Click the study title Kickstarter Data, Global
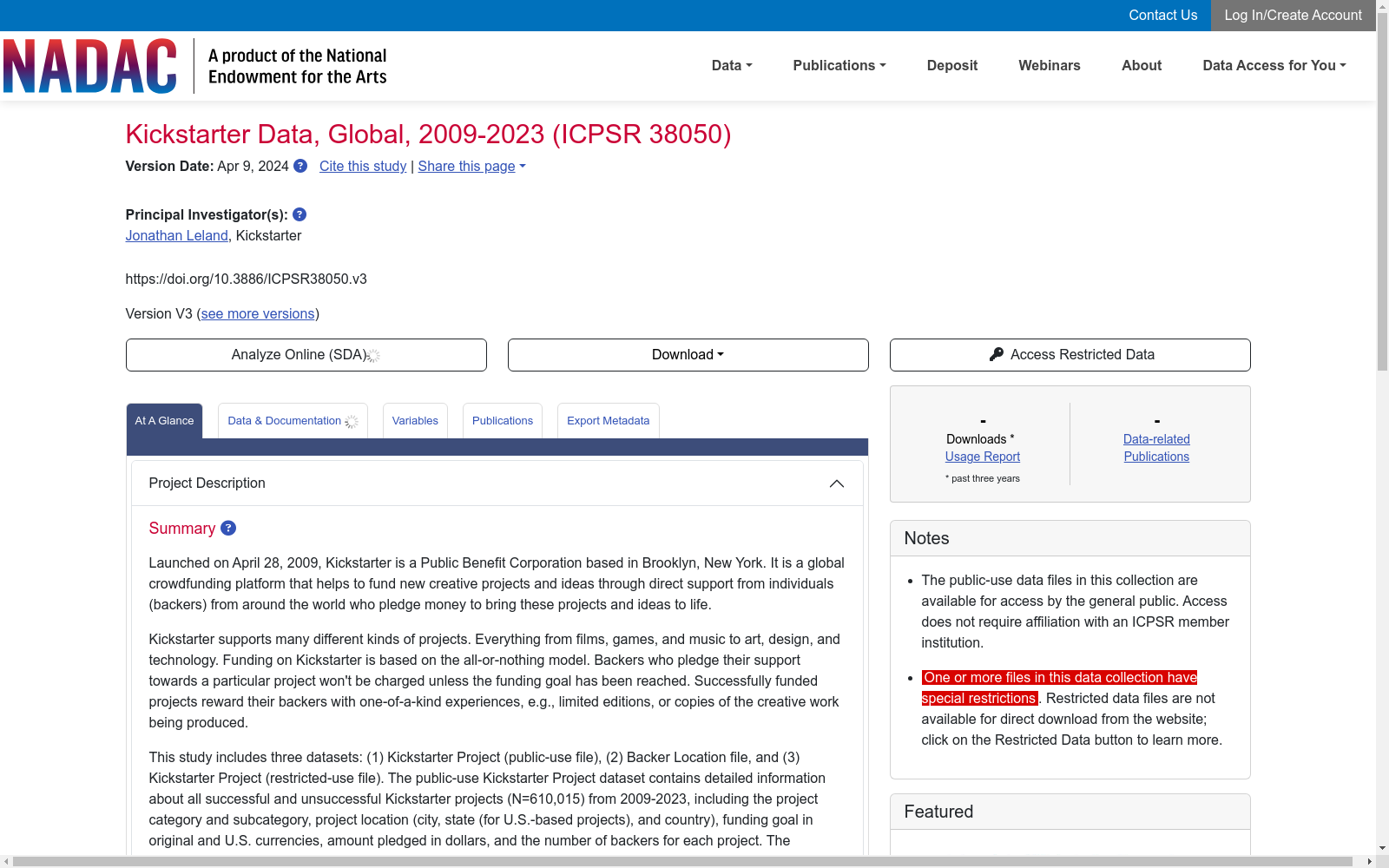1389x868 pixels. click(428, 135)
